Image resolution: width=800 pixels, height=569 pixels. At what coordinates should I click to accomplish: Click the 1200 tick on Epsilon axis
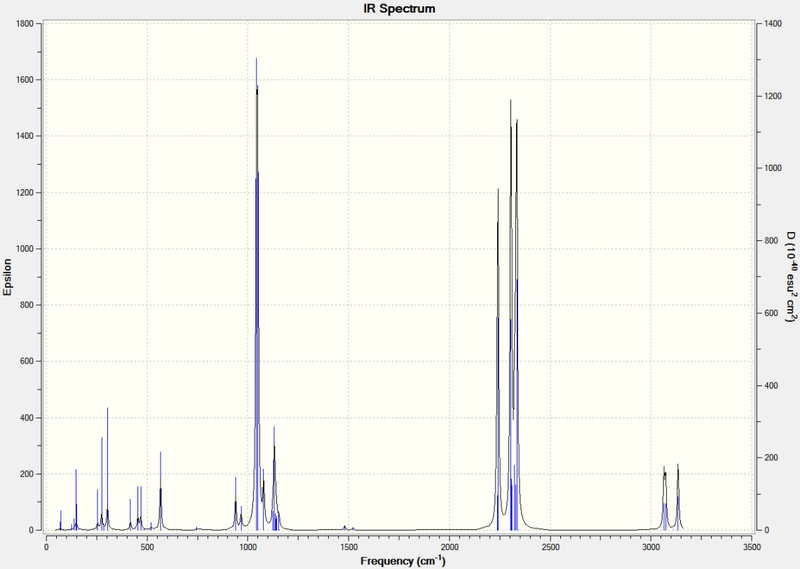click(x=25, y=192)
